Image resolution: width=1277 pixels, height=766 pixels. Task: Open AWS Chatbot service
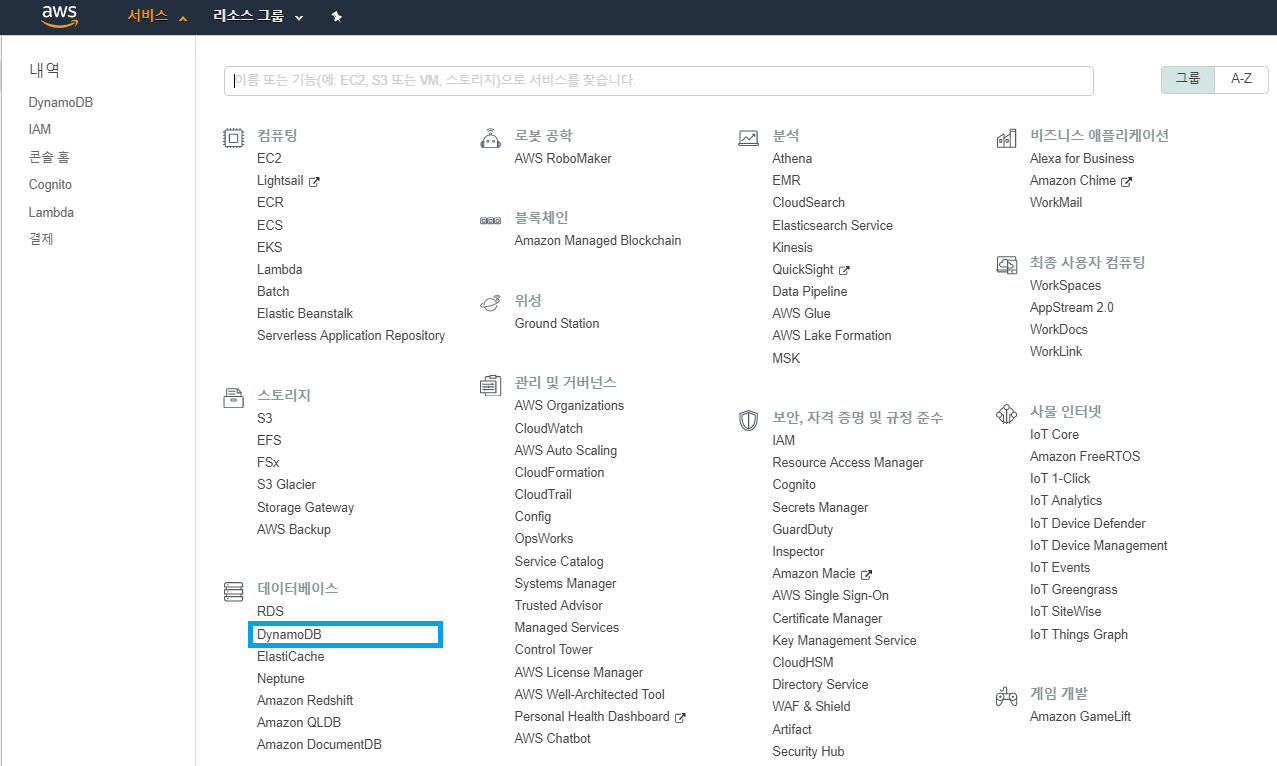[553, 739]
